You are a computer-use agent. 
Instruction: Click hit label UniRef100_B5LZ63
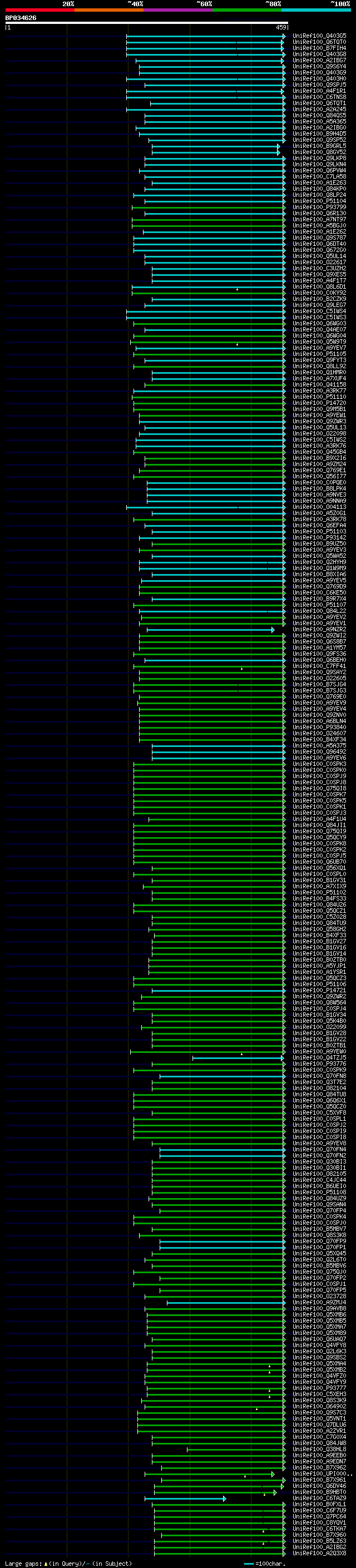tap(319, 1541)
